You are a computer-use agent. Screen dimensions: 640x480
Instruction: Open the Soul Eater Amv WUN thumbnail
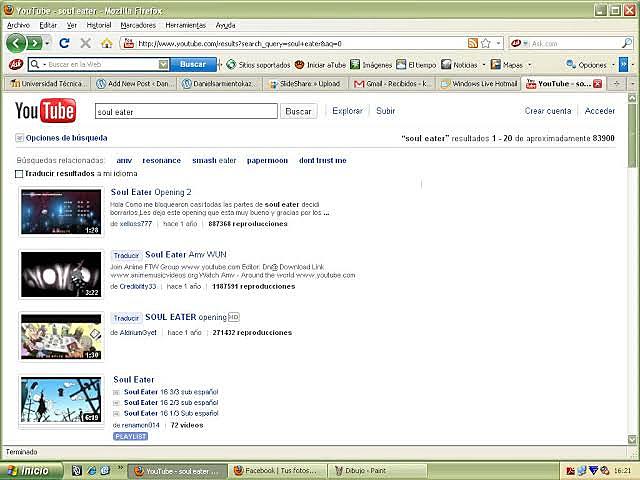pyautogui.click(x=61, y=274)
